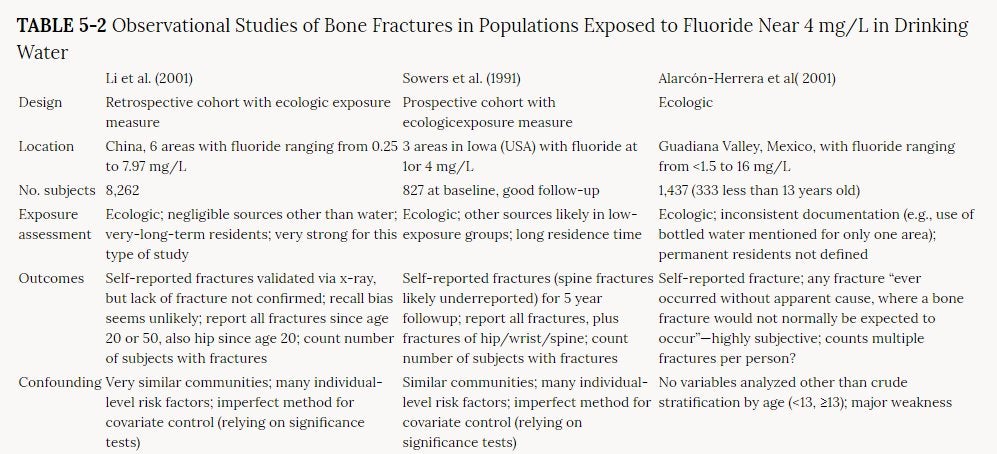Click the 'No variables analyzed' confounding cell

(805, 392)
